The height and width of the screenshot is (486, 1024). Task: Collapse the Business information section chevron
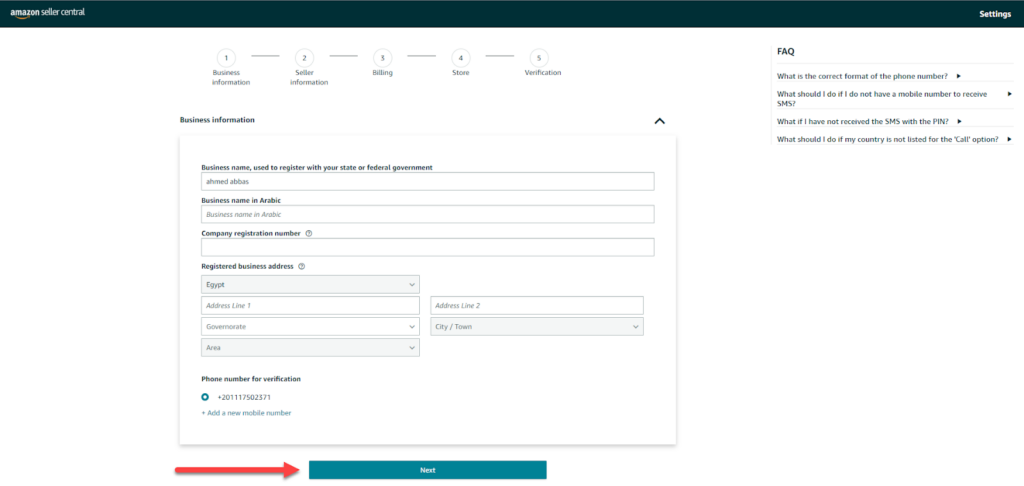tap(660, 121)
